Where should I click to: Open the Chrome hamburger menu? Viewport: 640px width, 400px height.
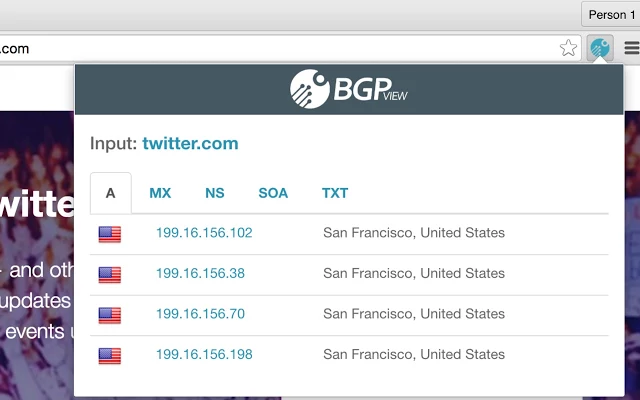(631, 47)
